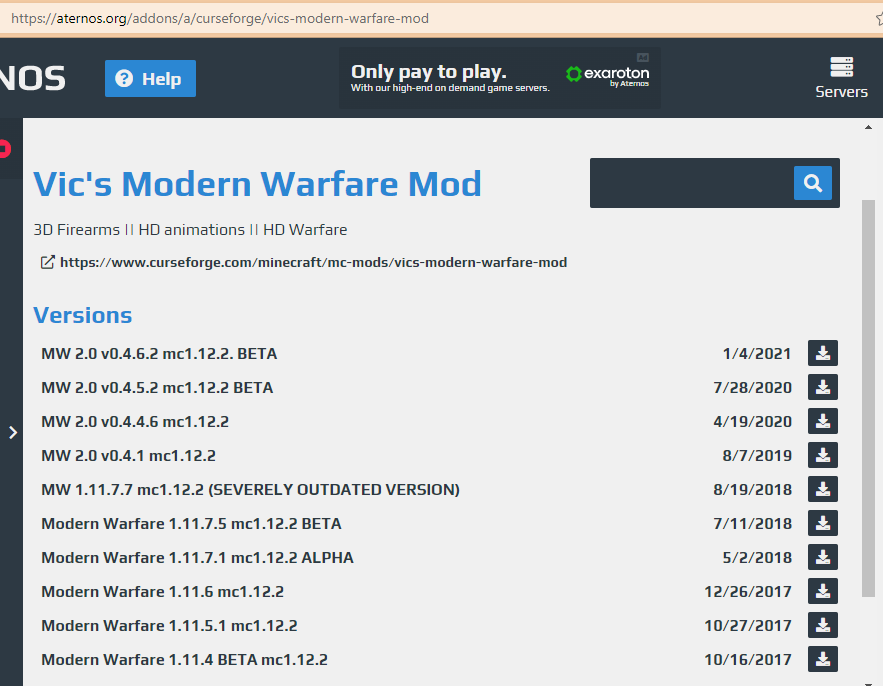The width and height of the screenshot is (883, 686).
Task: Select Modern Warfare 1.11.7.1 mc1.12.2 ALPHA text
Action: tap(198, 558)
